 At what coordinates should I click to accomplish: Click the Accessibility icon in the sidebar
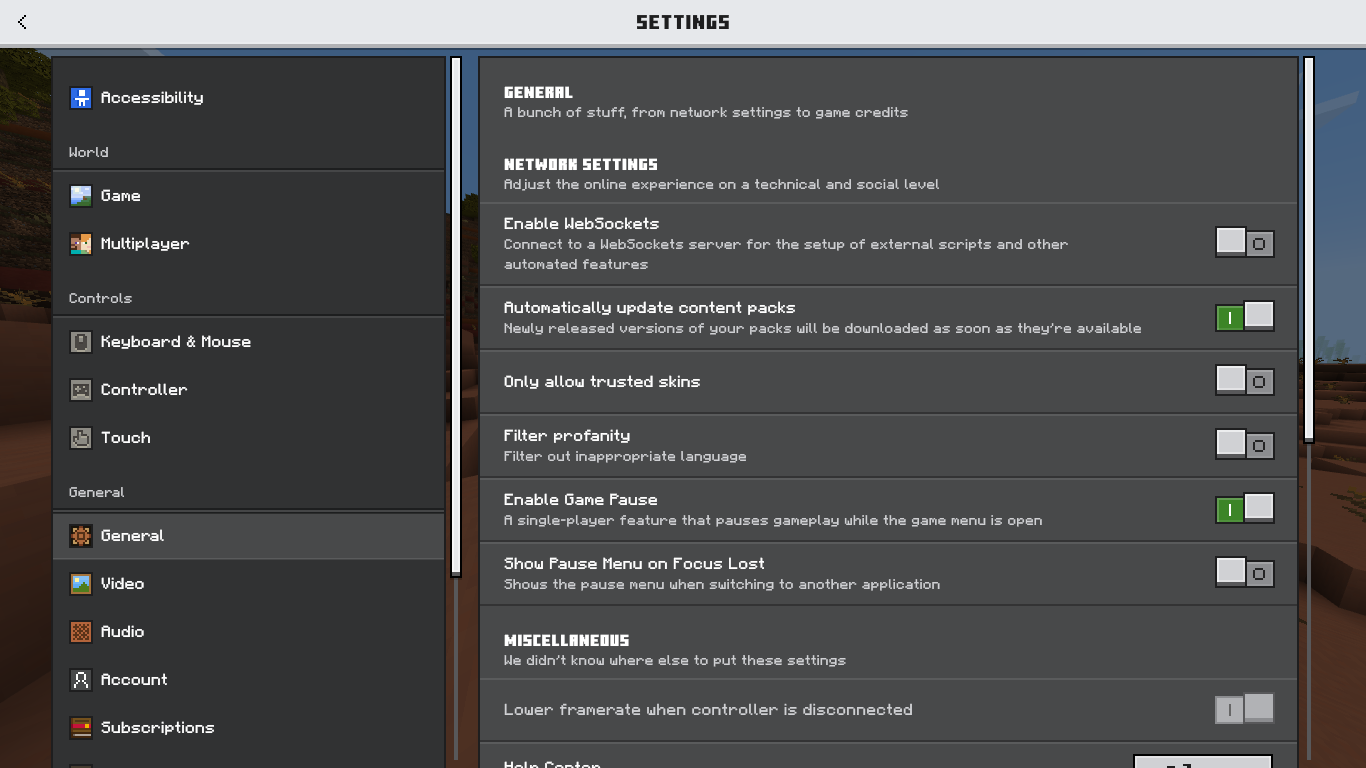pyautogui.click(x=81, y=98)
